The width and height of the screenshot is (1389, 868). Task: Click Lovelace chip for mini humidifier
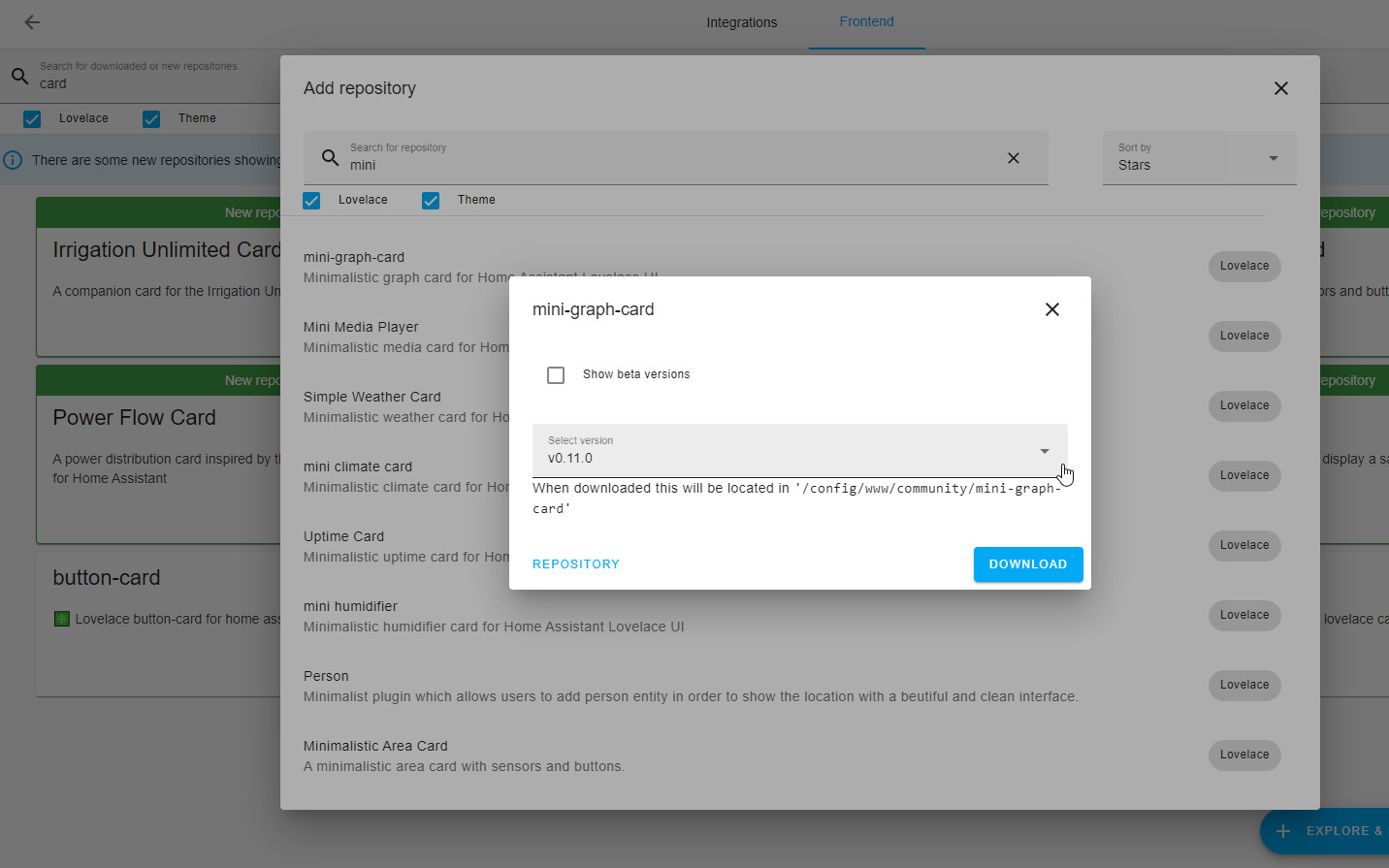(x=1244, y=615)
